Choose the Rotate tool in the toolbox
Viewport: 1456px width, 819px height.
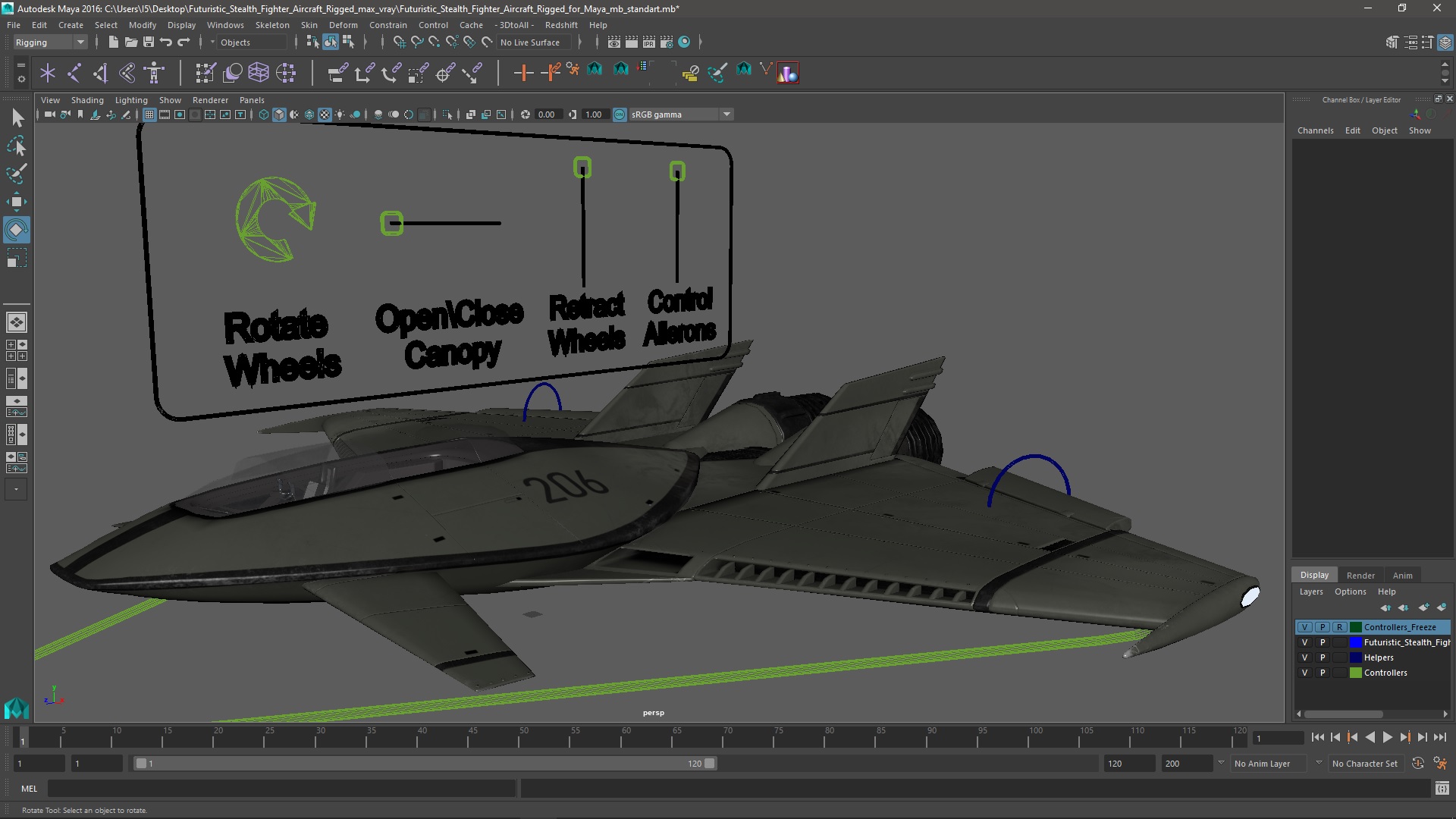[x=17, y=230]
